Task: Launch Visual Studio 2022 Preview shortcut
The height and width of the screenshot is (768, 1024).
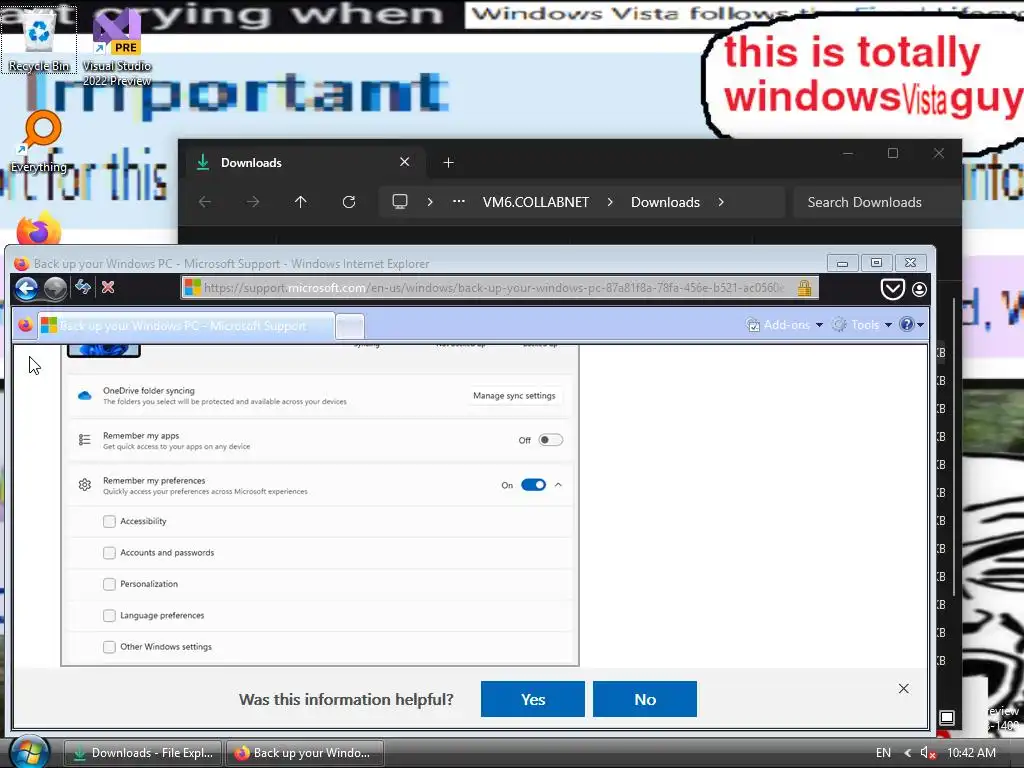Action: click(117, 48)
